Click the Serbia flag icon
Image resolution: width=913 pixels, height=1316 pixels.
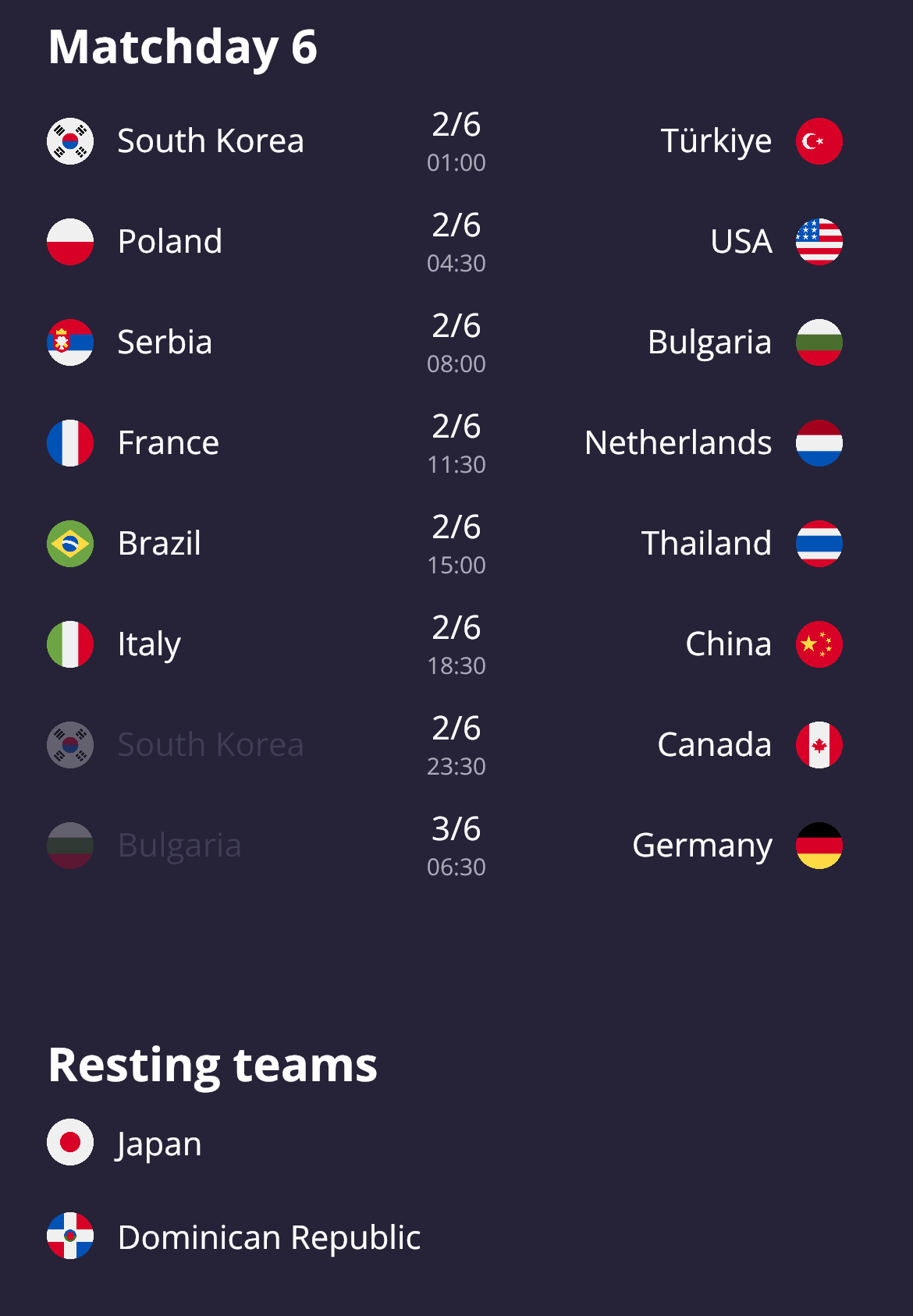tap(70, 342)
